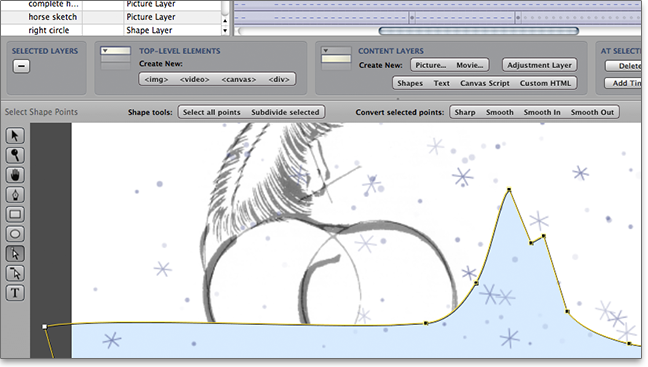Click Subdivide selected
Screen dimensions: 648x367
click(x=285, y=112)
